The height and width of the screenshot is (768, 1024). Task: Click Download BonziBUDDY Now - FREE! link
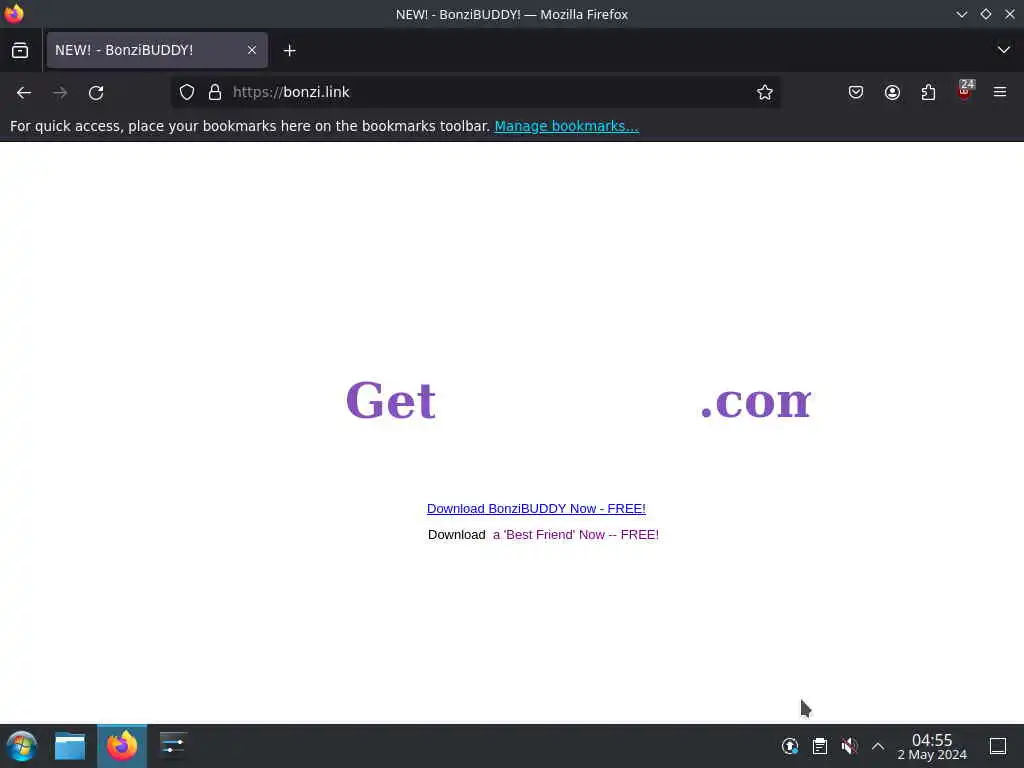tap(536, 509)
